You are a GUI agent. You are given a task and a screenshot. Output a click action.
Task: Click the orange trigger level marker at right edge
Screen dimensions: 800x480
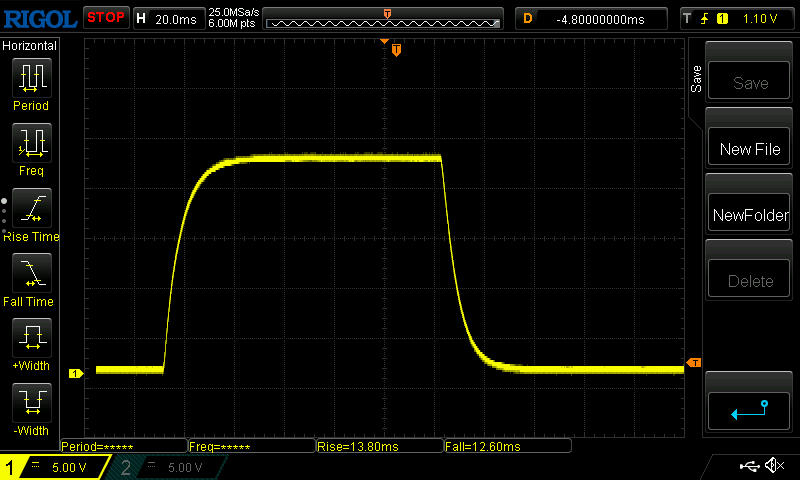[x=694, y=363]
